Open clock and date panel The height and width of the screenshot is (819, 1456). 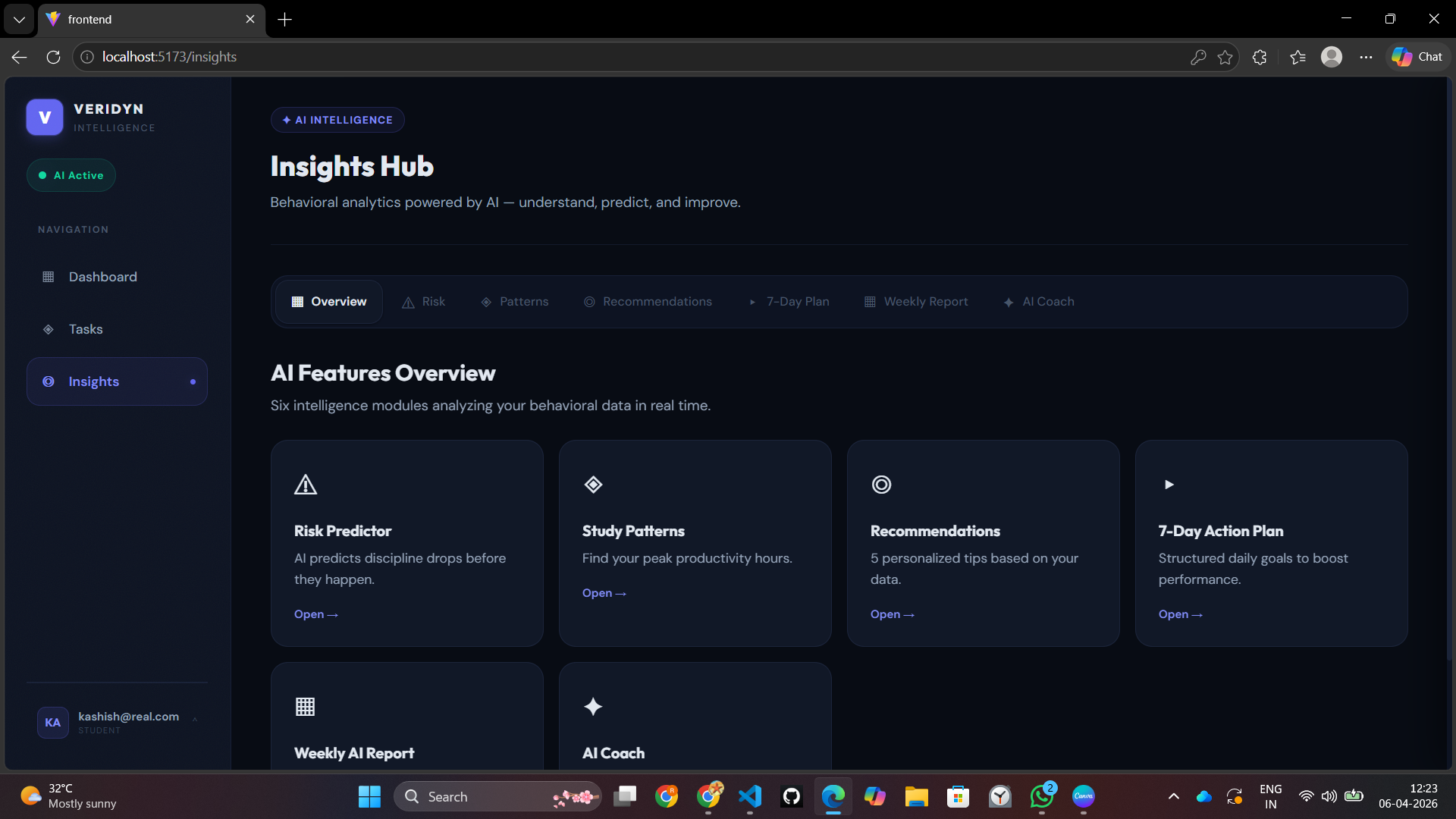coord(1407,796)
